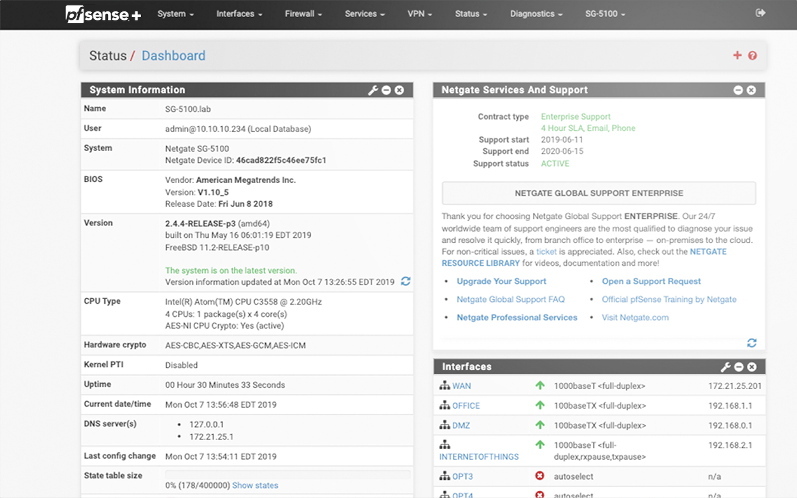This screenshot has height=498, width=797.
Task: Click Visit Netgate.com link
Action: coord(635,317)
